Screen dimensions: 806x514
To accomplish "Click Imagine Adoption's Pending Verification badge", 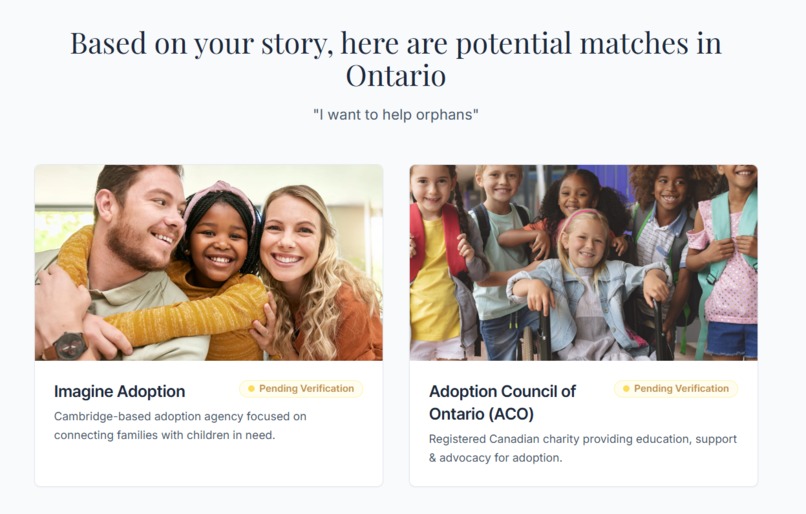I will coord(301,389).
